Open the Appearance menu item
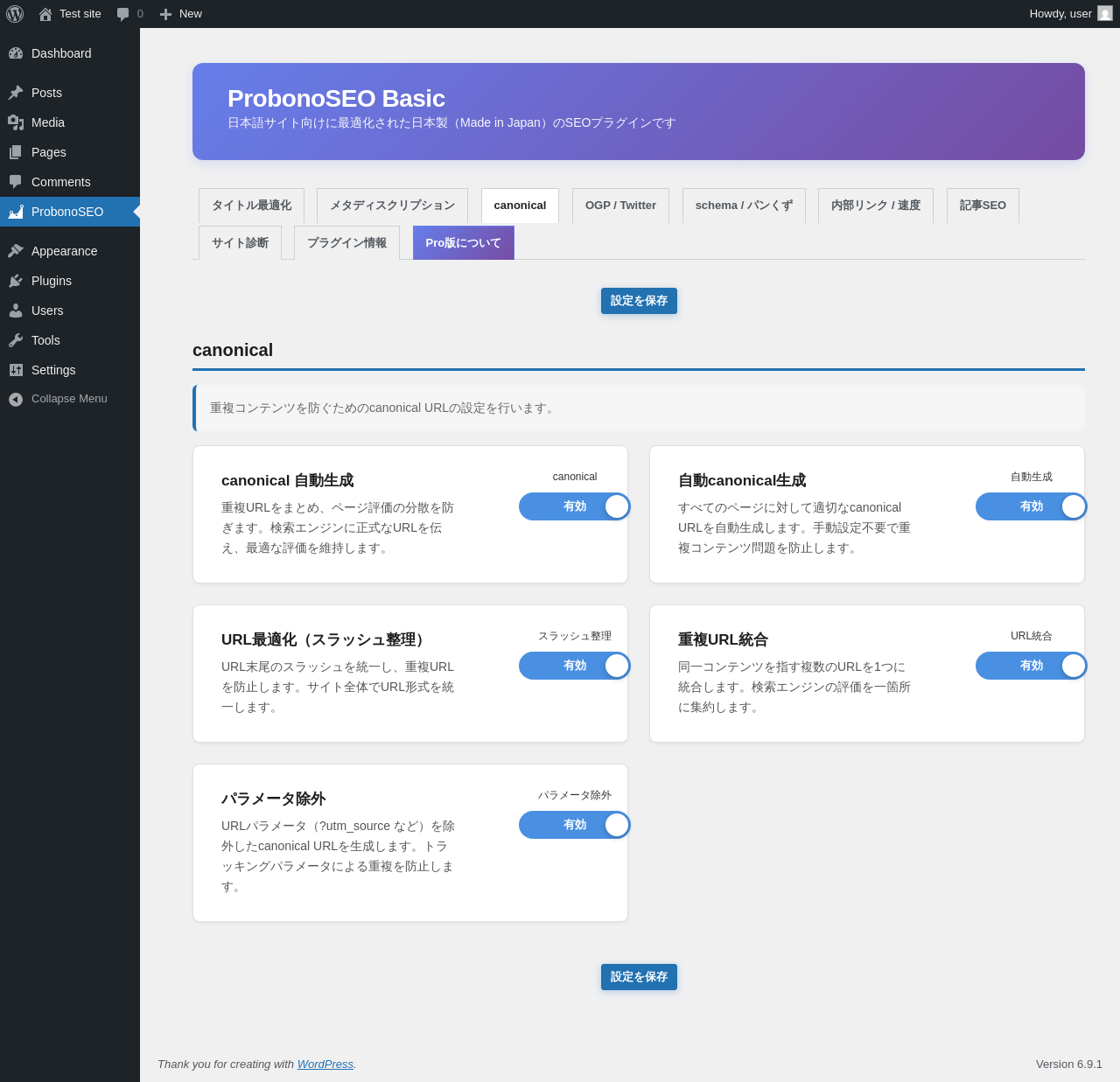Screen dimensions: 1120x1082 click(x=70, y=251)
